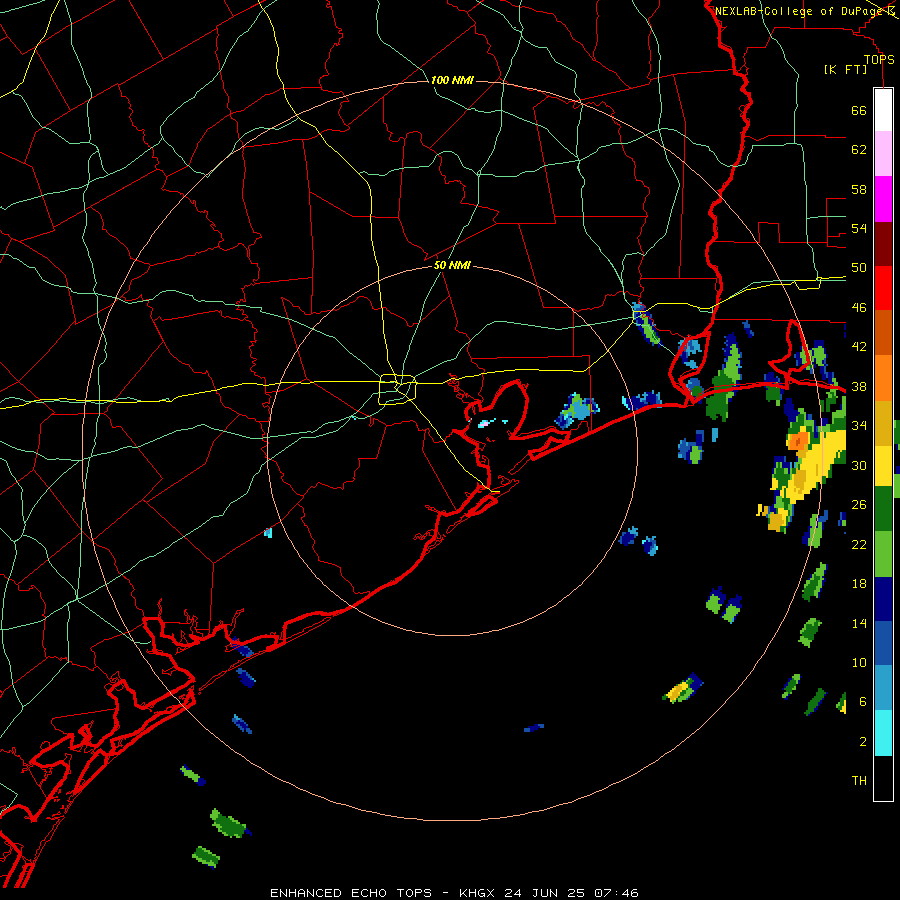900x900 pixels.
Task: Click the yellow-cored echo cell in the southern Gulf
Action: pos(681,688)
